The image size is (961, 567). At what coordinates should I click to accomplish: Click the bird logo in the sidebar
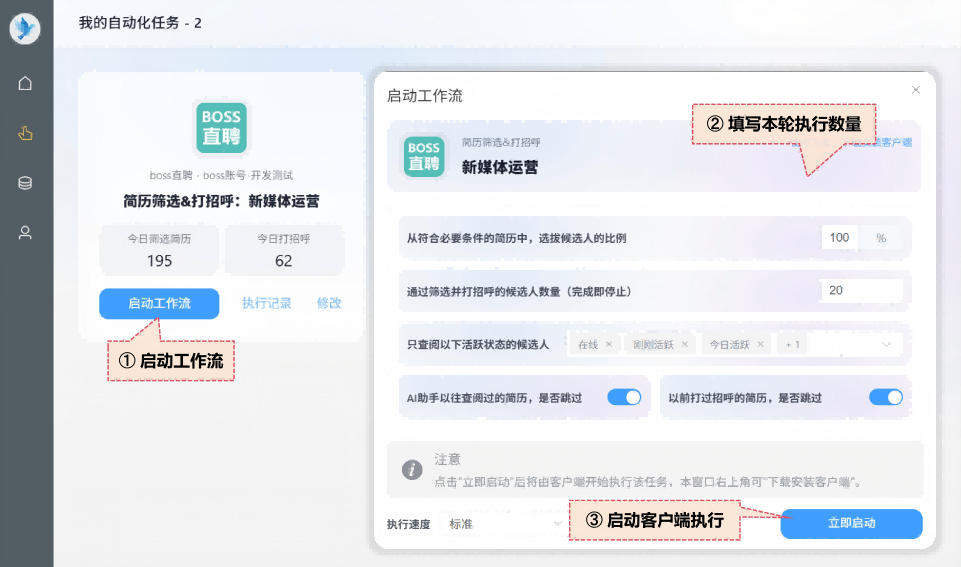(25, 29)
